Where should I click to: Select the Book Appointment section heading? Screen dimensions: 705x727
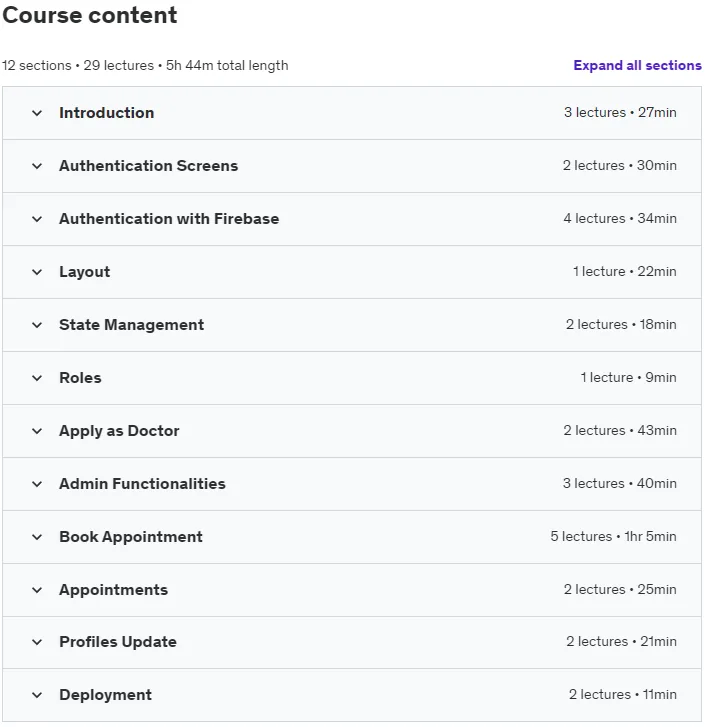tap(131, 537)
